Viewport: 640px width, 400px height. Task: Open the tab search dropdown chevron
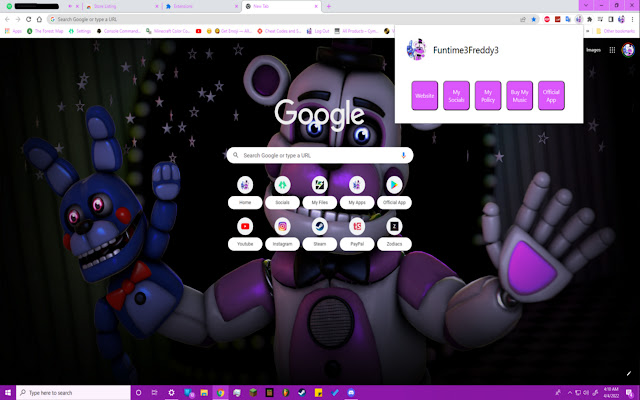point(586,5)
